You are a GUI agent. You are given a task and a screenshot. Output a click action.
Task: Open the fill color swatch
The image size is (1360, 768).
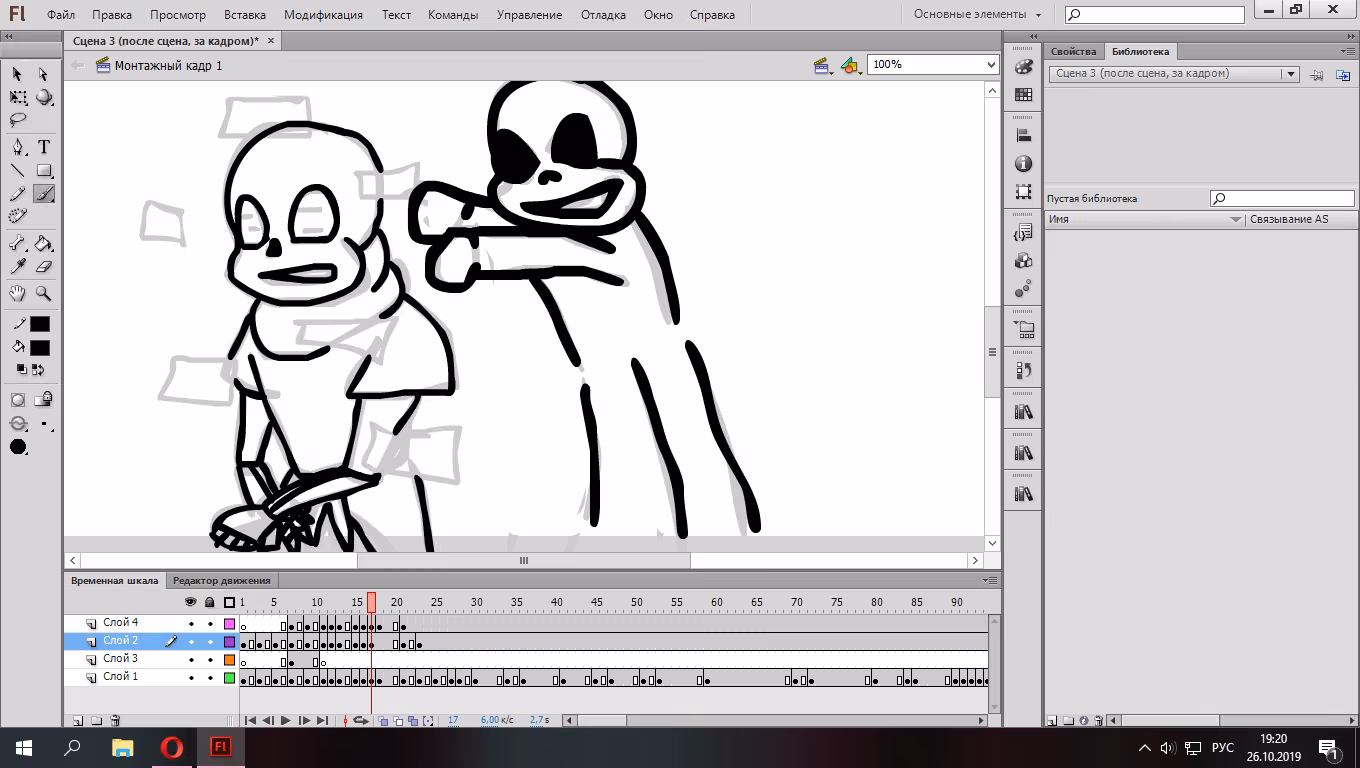(39, 348)
